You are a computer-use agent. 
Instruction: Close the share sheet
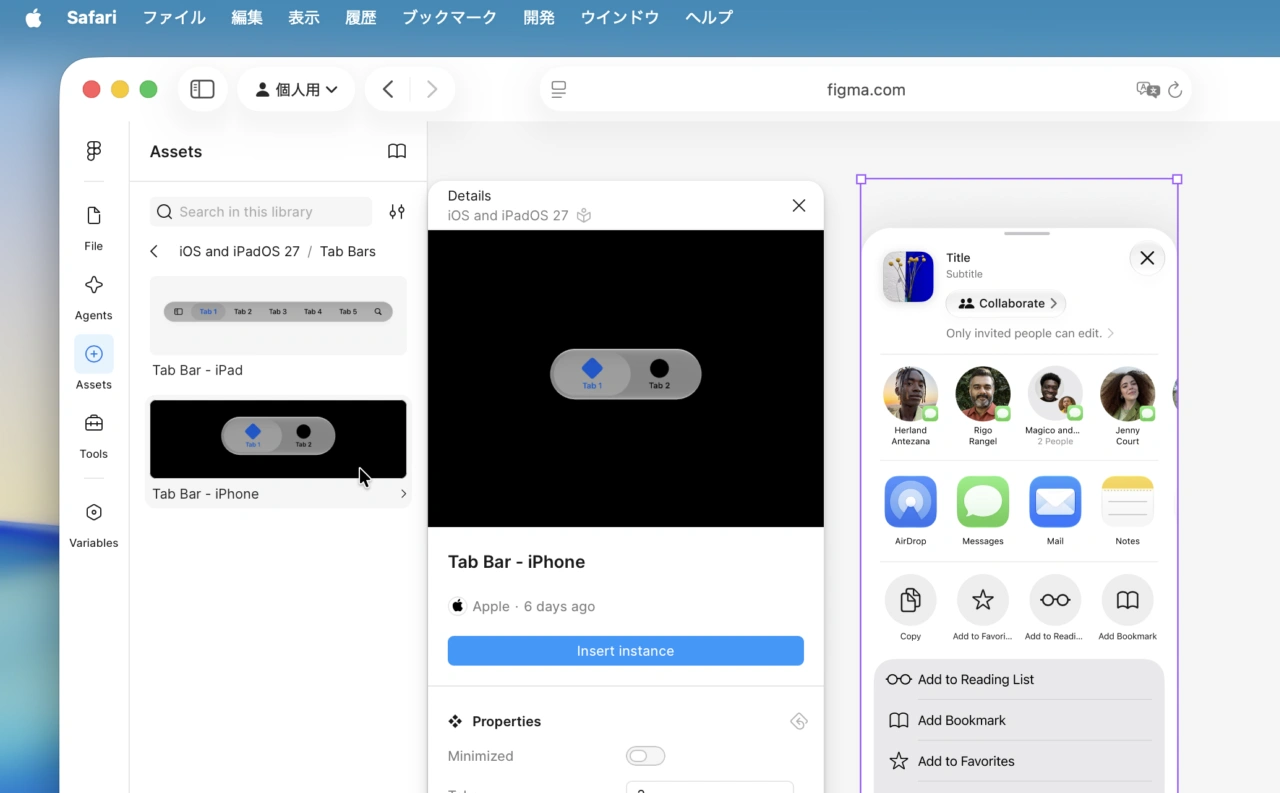pyautogui.click(x=1147, y=258)
